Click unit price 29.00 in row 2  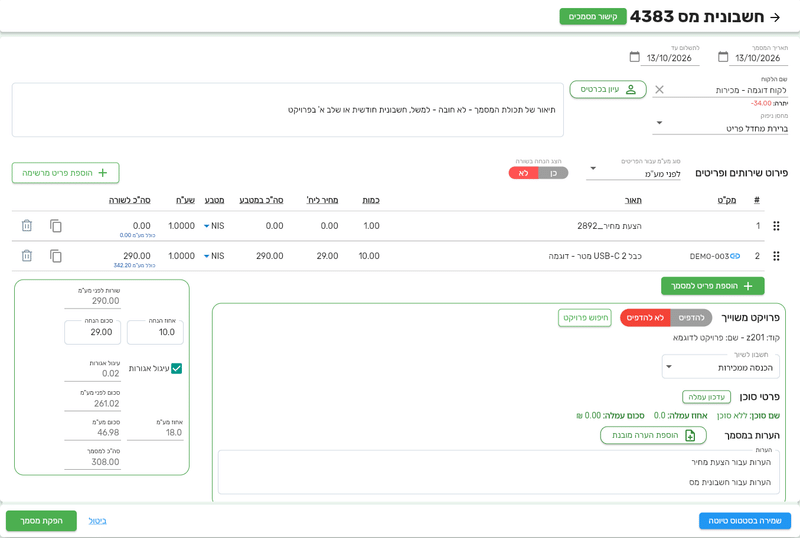coord(327,256)
